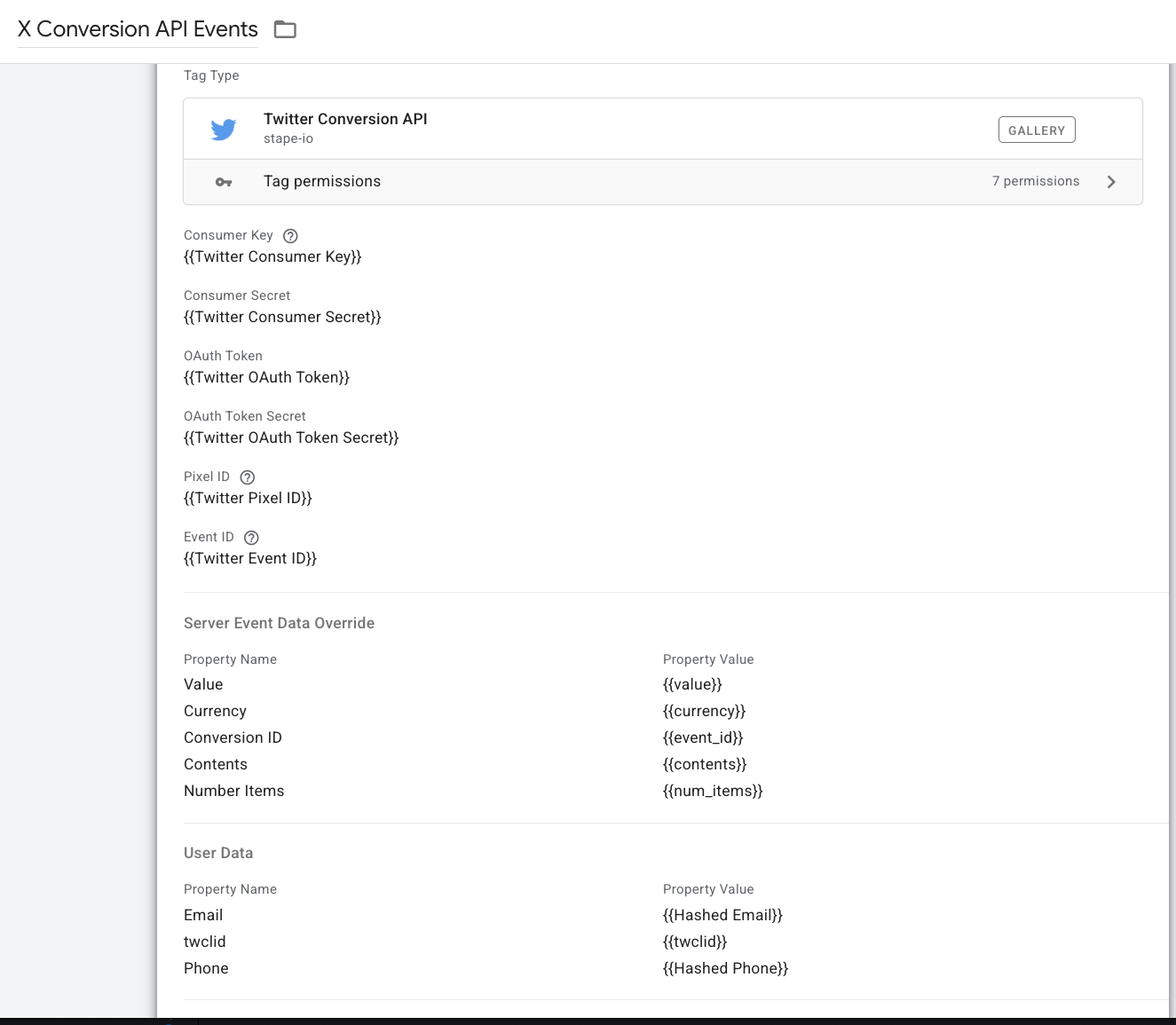Click the 7 permissions label
This screenshot has width=1176, height=1025.
pyautogui.click(x=1035, y=181)
